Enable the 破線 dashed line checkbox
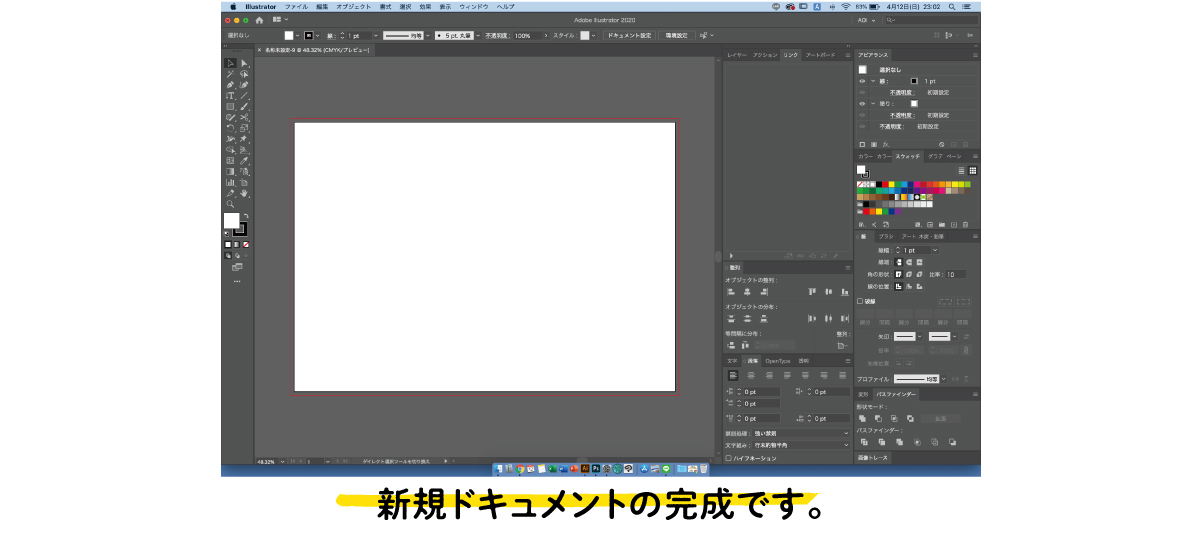 coord(860,300)
